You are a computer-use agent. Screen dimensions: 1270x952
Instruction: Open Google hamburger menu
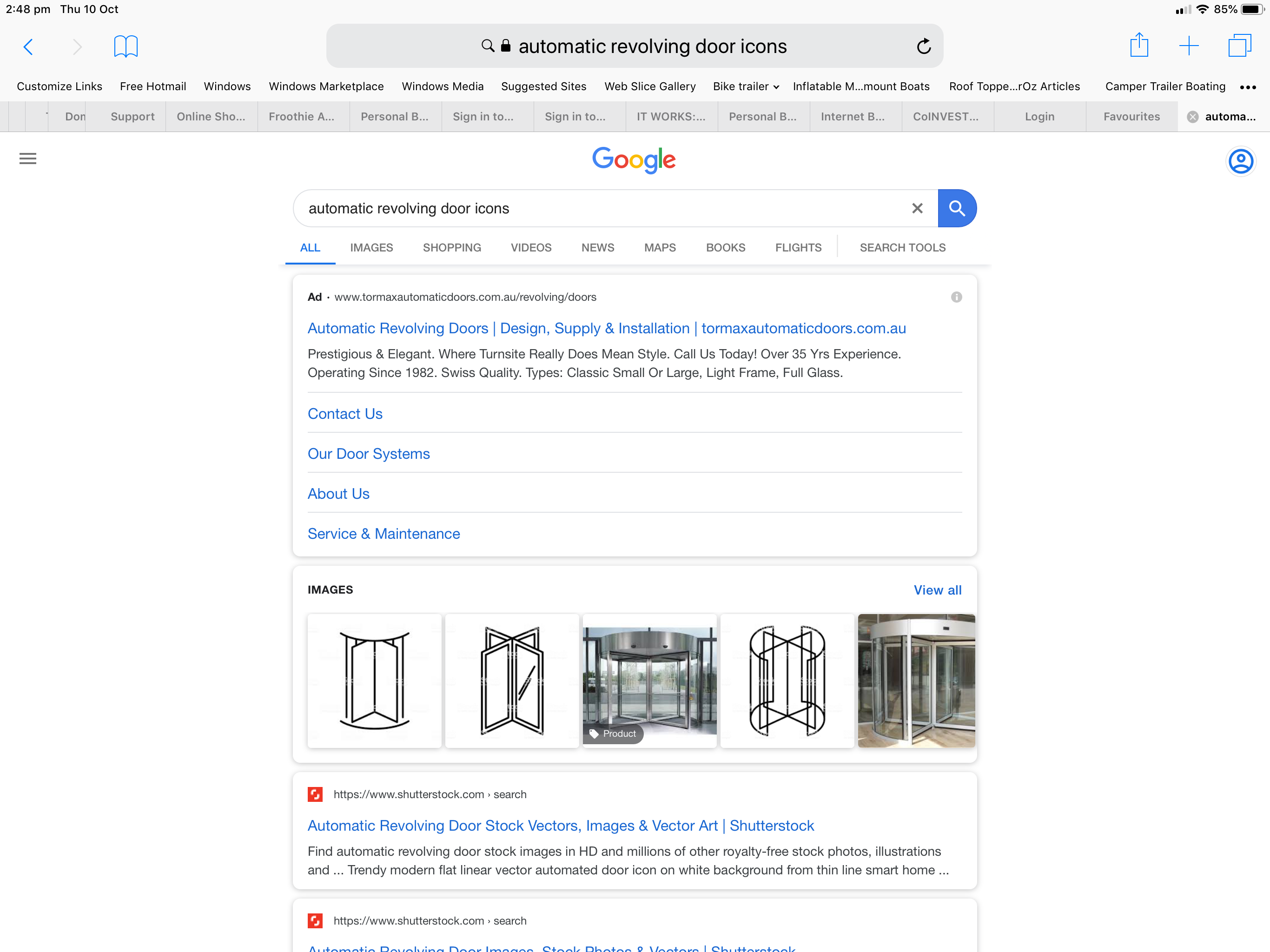tap(27, 159)
